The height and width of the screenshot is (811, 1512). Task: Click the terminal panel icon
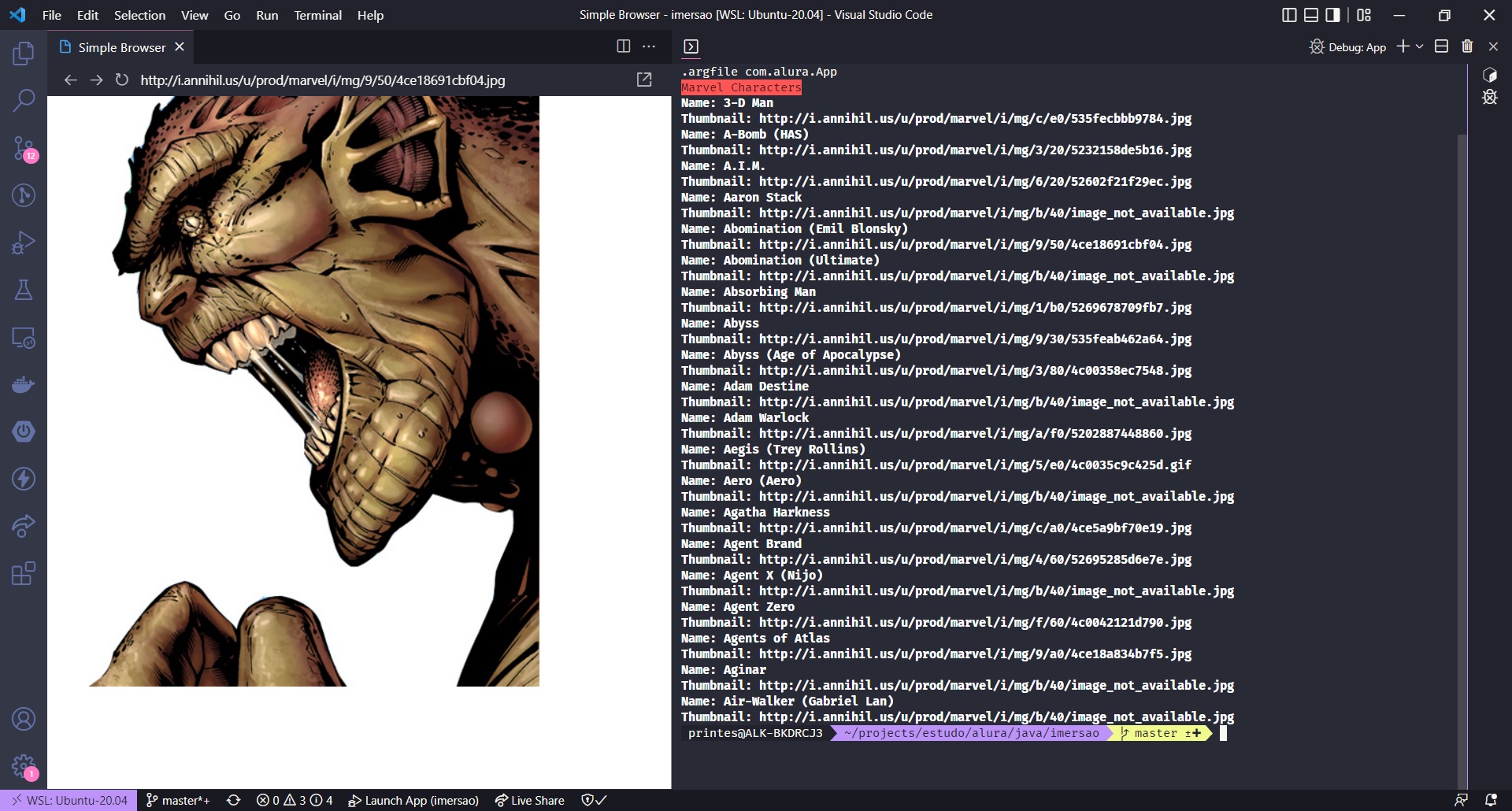point(691,46)
